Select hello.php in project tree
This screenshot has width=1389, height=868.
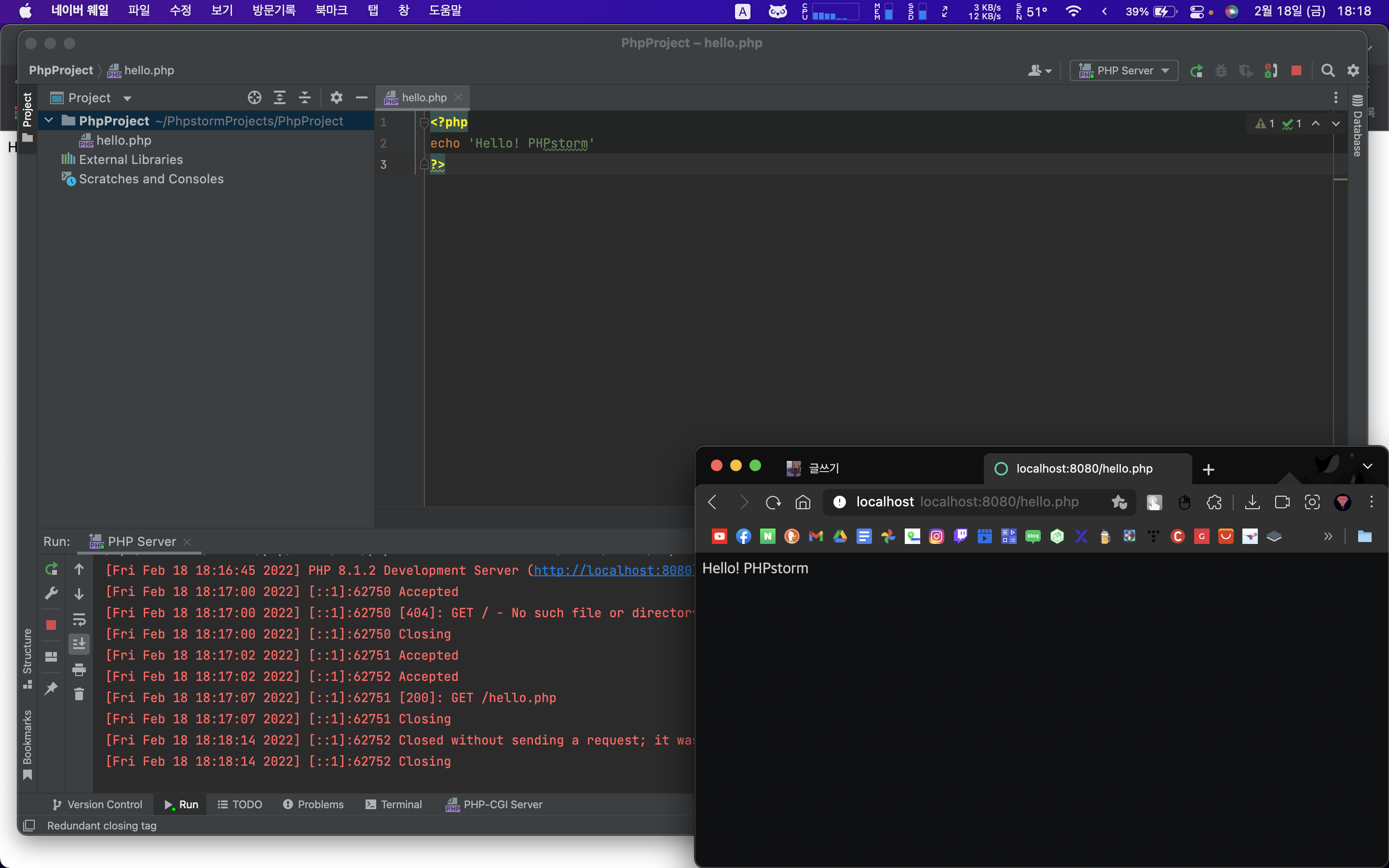point(123,140)
